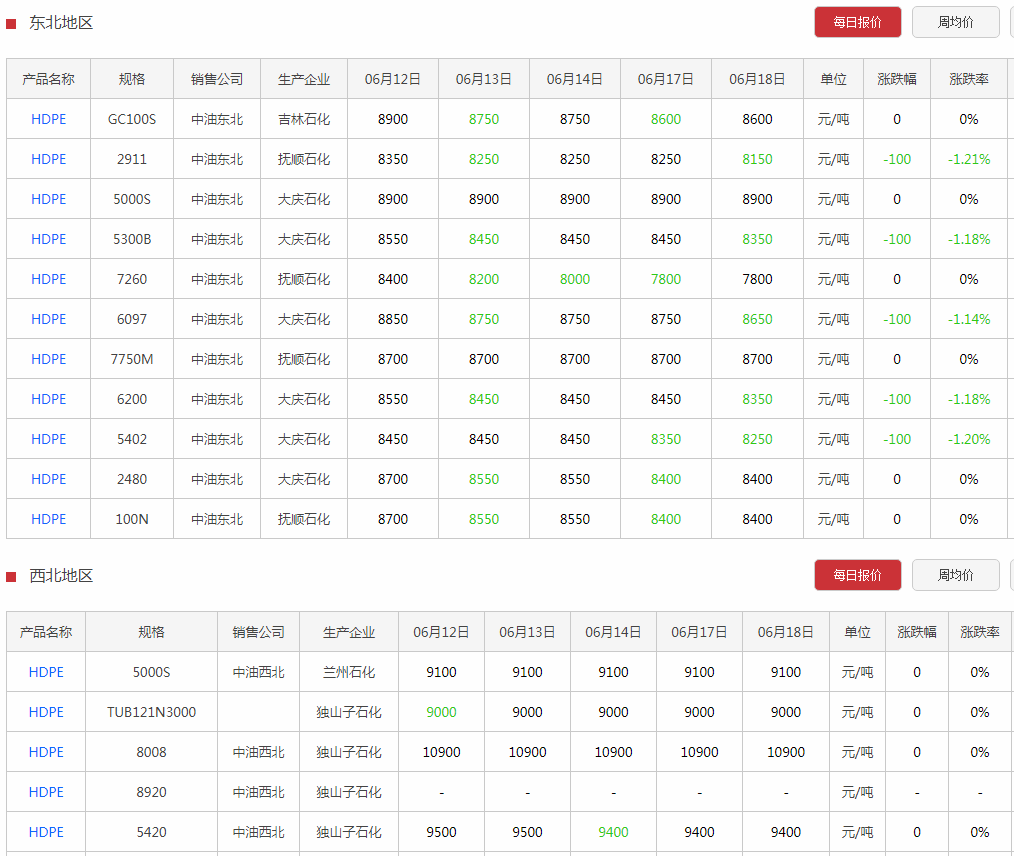This screenshot has width=1014, height=856.
Task: Click 中油西北 cell in 8008 row
Action: 259,753
